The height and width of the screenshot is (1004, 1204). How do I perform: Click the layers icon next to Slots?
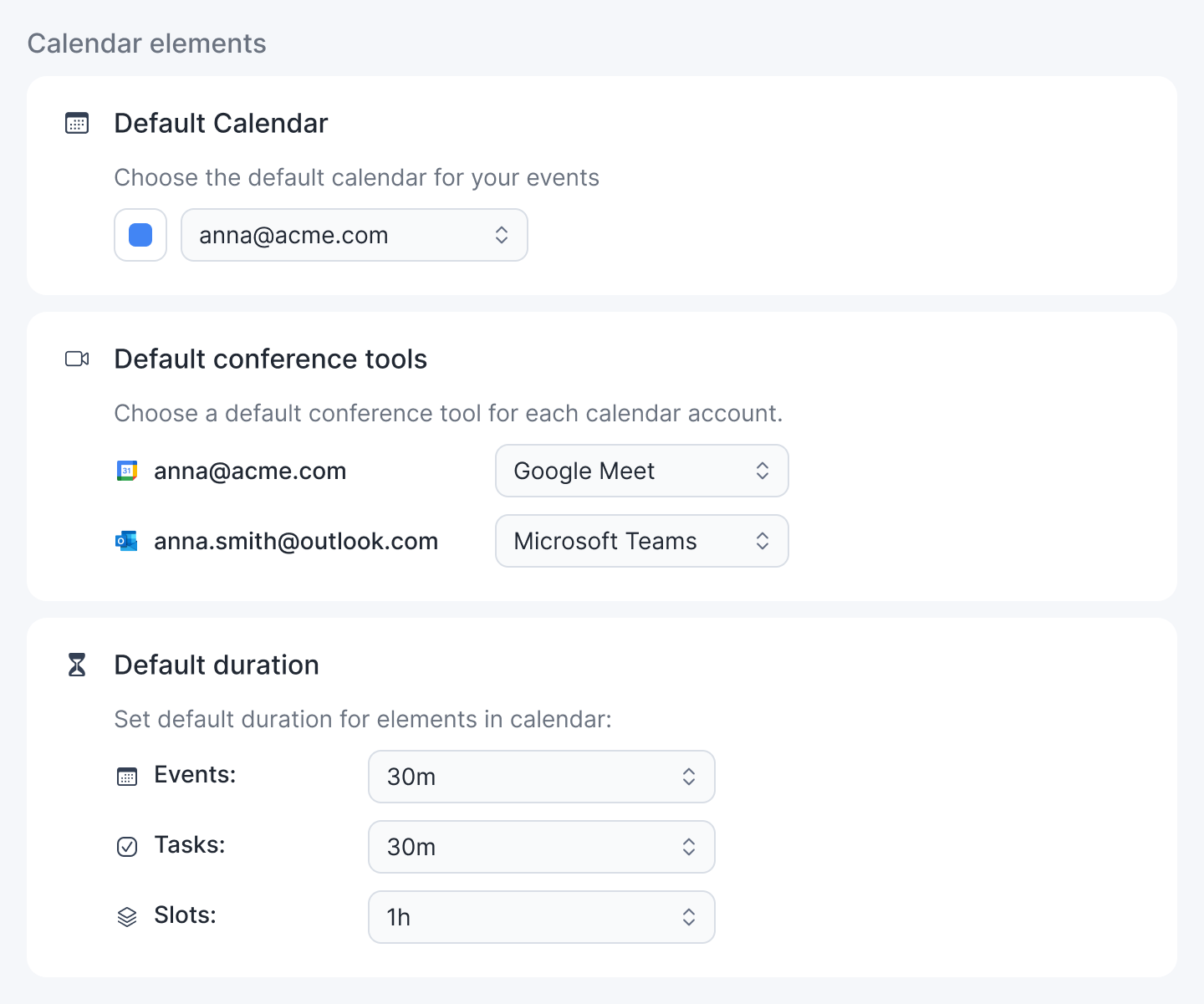click(127, 917)
